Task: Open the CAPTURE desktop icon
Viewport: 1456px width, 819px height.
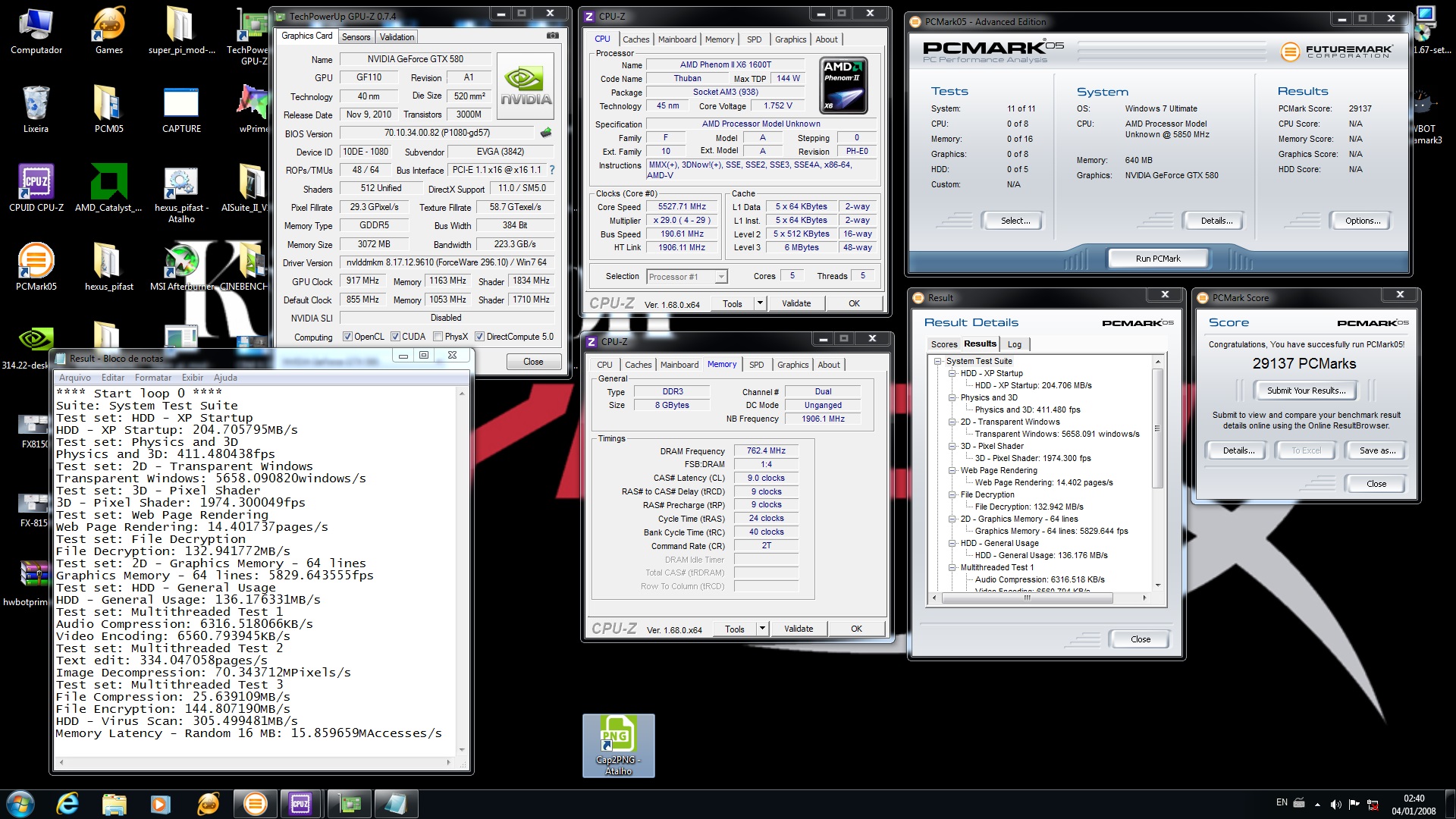Action: point(181,110)
